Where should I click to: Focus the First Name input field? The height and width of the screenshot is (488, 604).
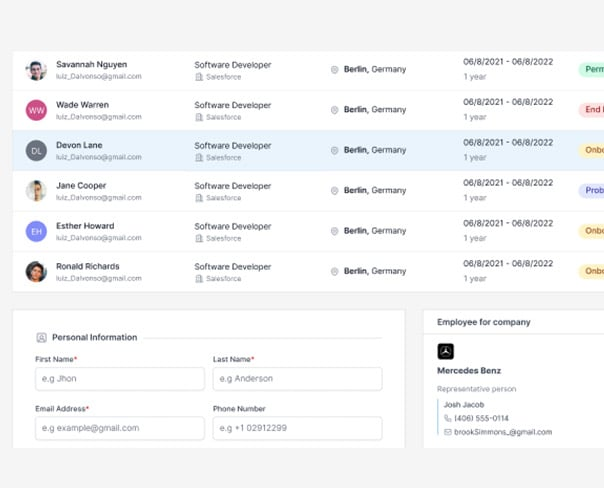120,379
